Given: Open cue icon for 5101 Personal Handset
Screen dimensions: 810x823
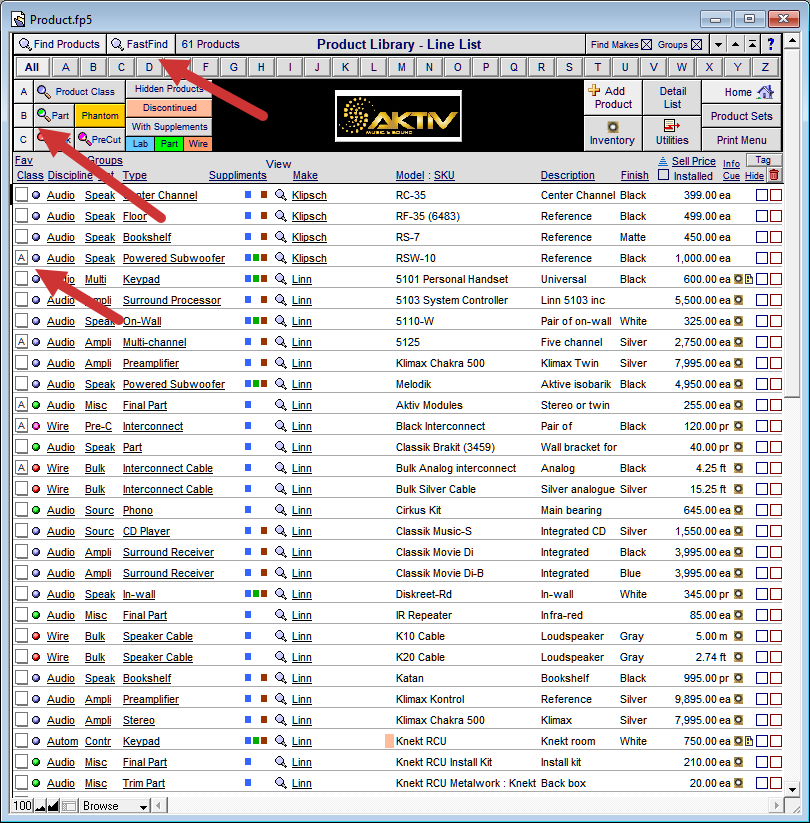Looking at the screenshot, I should point(749,279).
